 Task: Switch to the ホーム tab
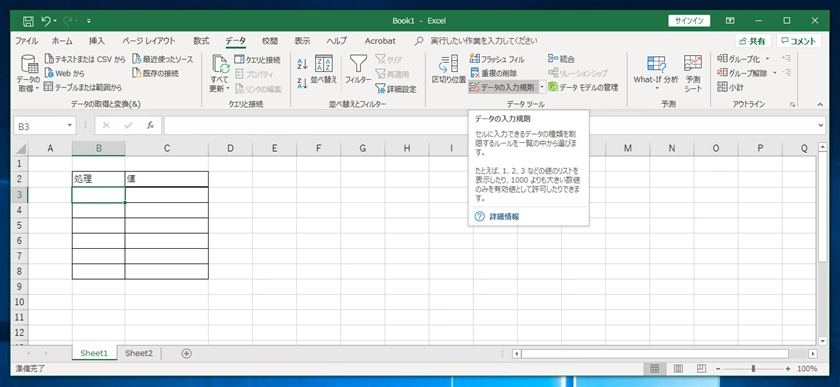(x=62, y=41)
